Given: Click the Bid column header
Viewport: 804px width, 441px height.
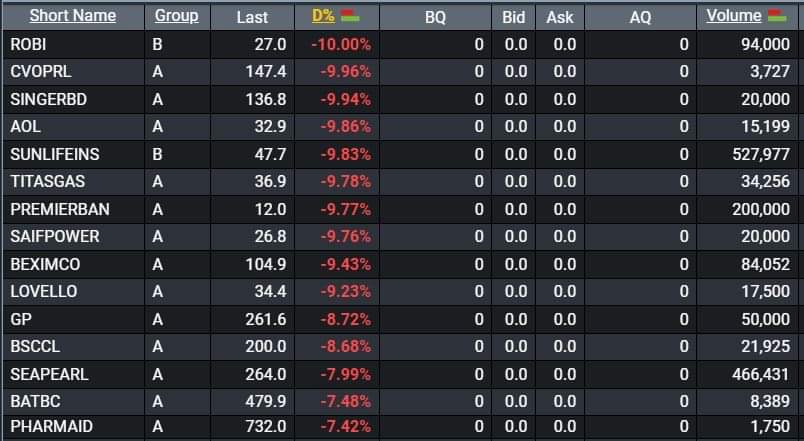Looking at the screenshot, I should pyautogui.click(x=514, y=17).
